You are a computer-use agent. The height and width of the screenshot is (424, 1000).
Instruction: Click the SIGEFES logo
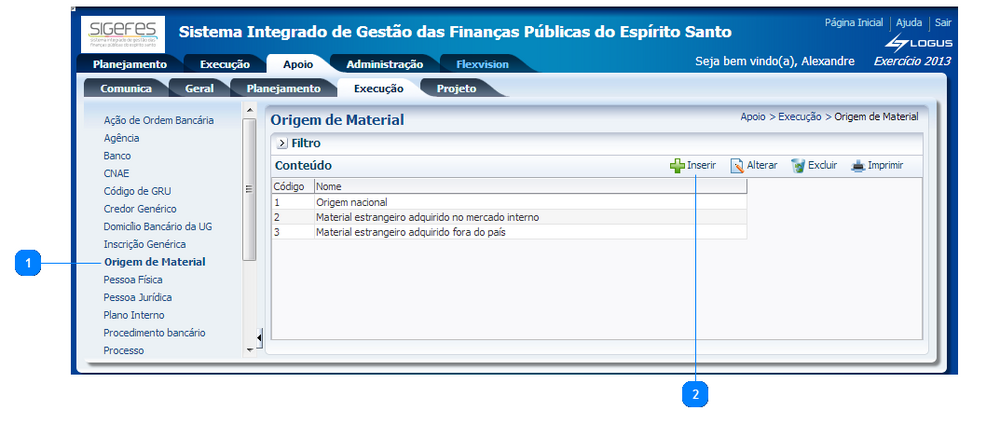point(122,33)
